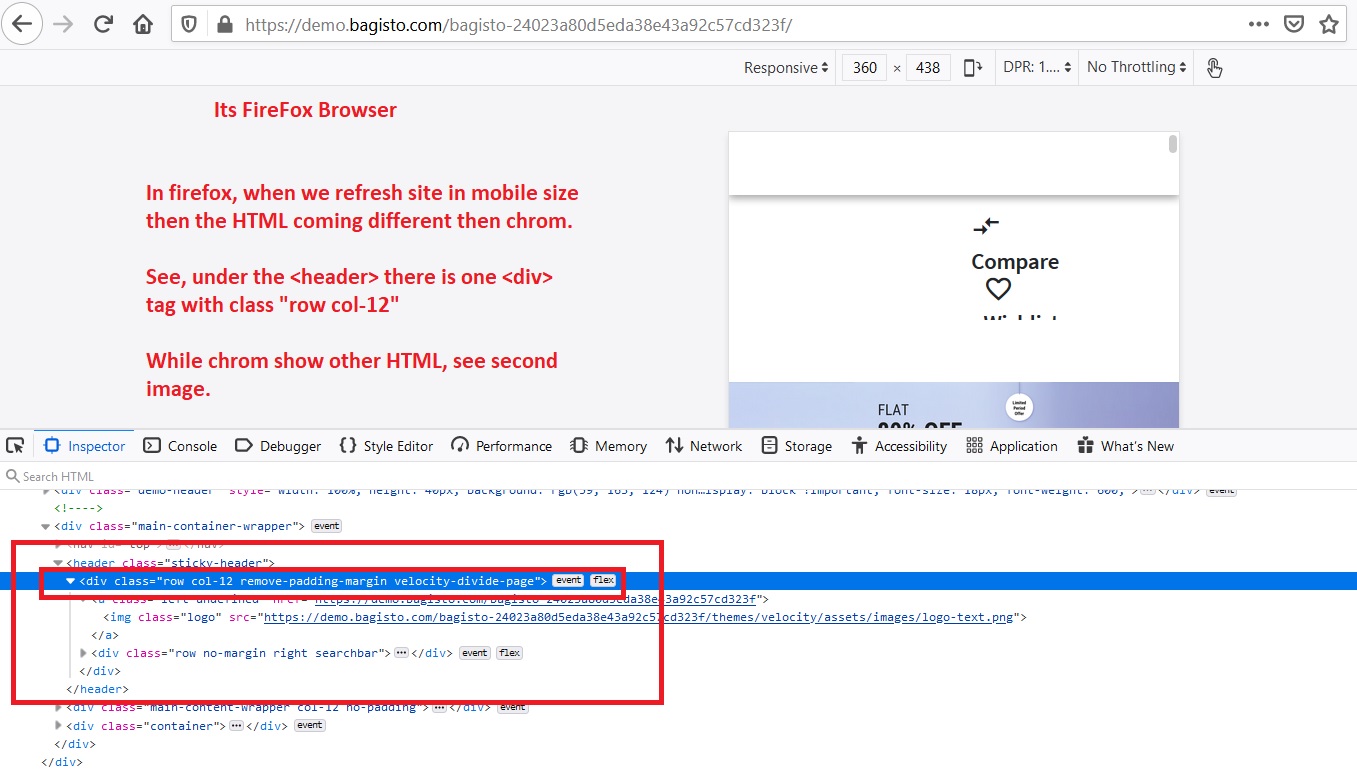Open the Performance tab
This screenshot has width=1357, height=770.
pos(501,446)
